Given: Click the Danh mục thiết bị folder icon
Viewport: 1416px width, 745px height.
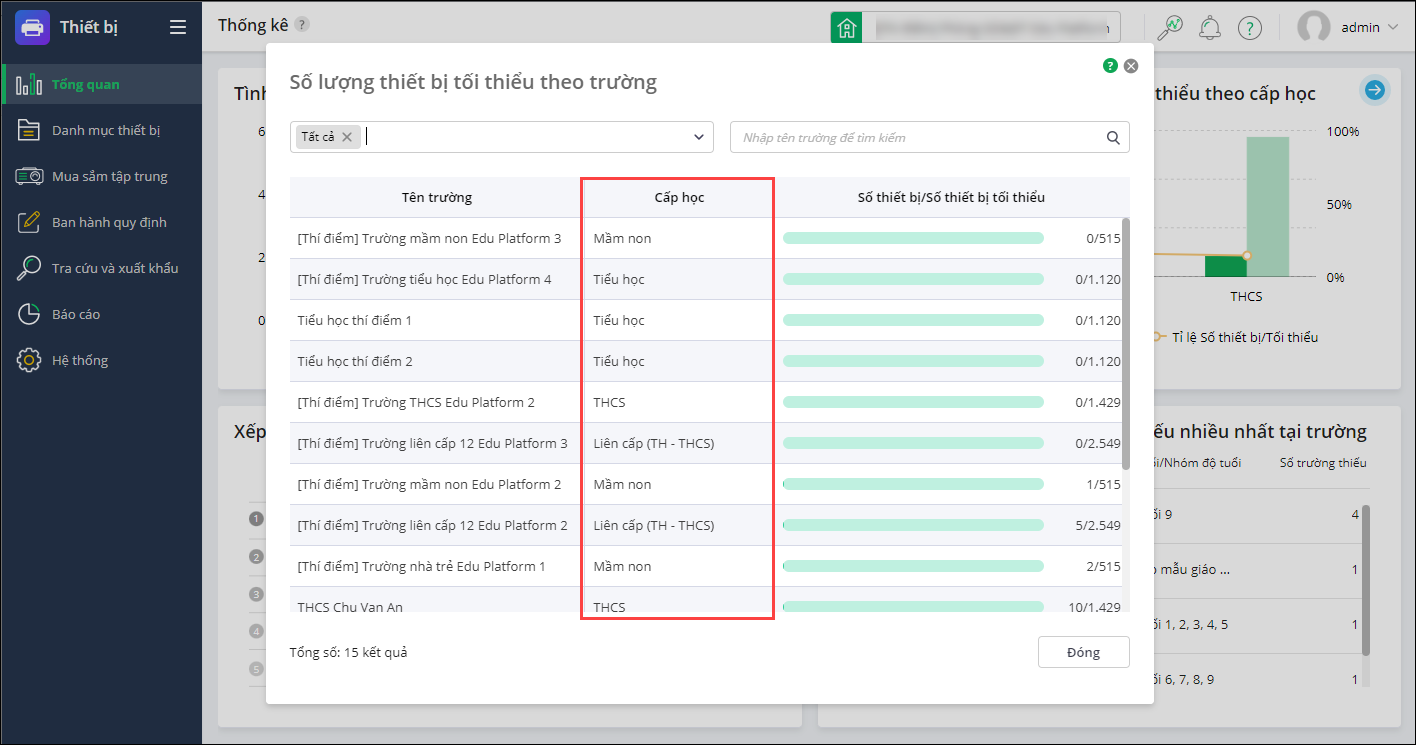Looking at the screenshot, I should pos(29,130).
